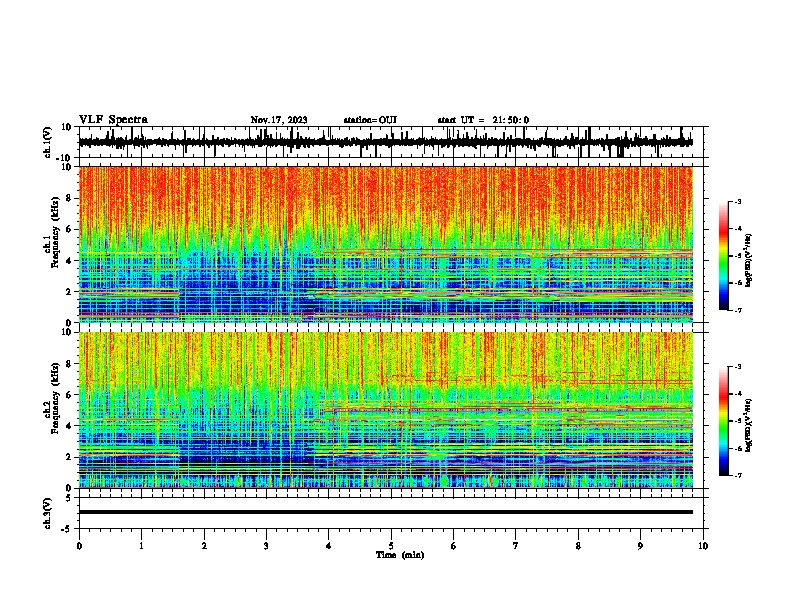Click the "8" kHz tick on ch.1 spectrogram
The height and width of the screenshot is (612, 792).
(x=69, y=198)
